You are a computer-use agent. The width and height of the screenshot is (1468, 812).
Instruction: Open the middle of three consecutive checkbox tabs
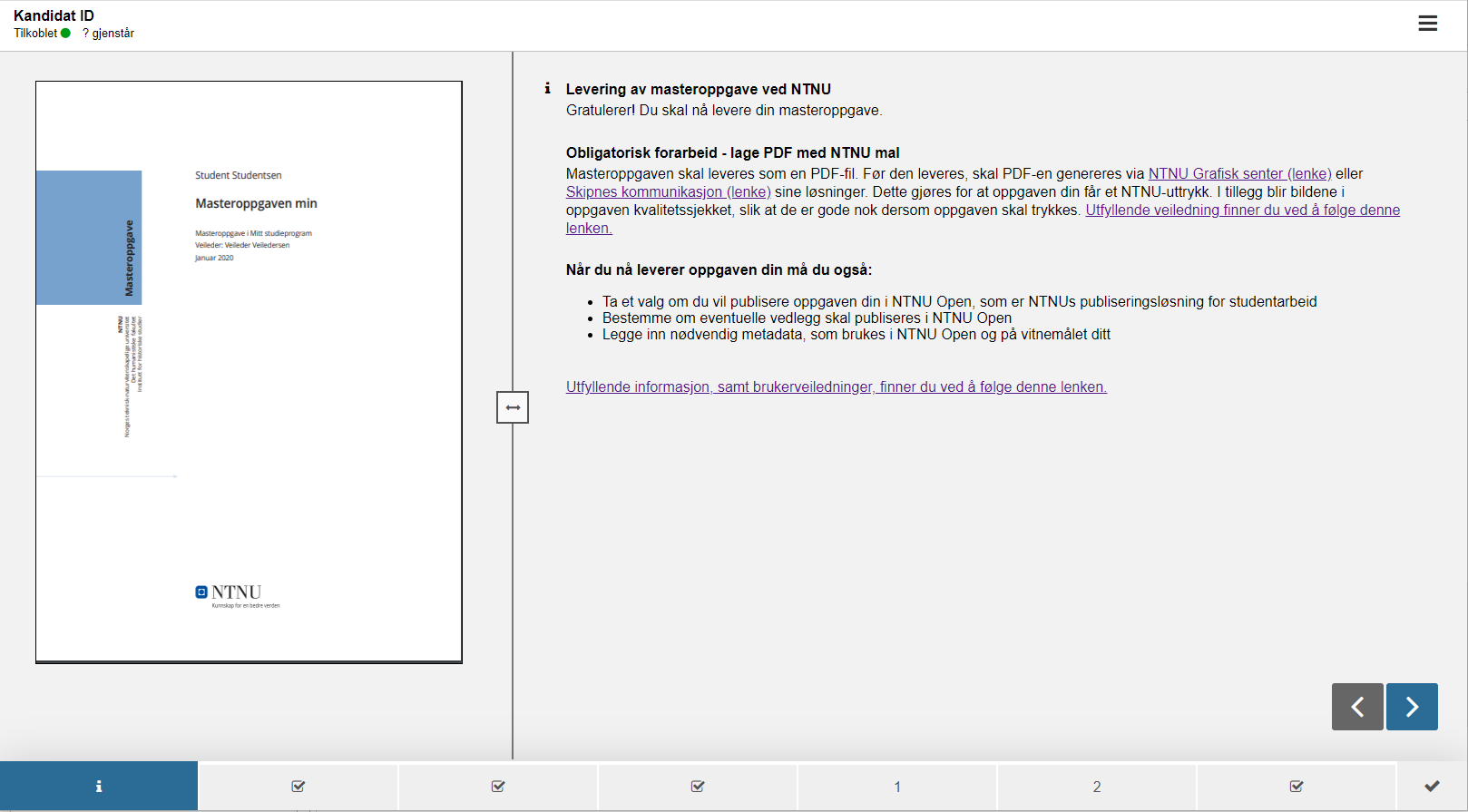[x=498, y=787]
